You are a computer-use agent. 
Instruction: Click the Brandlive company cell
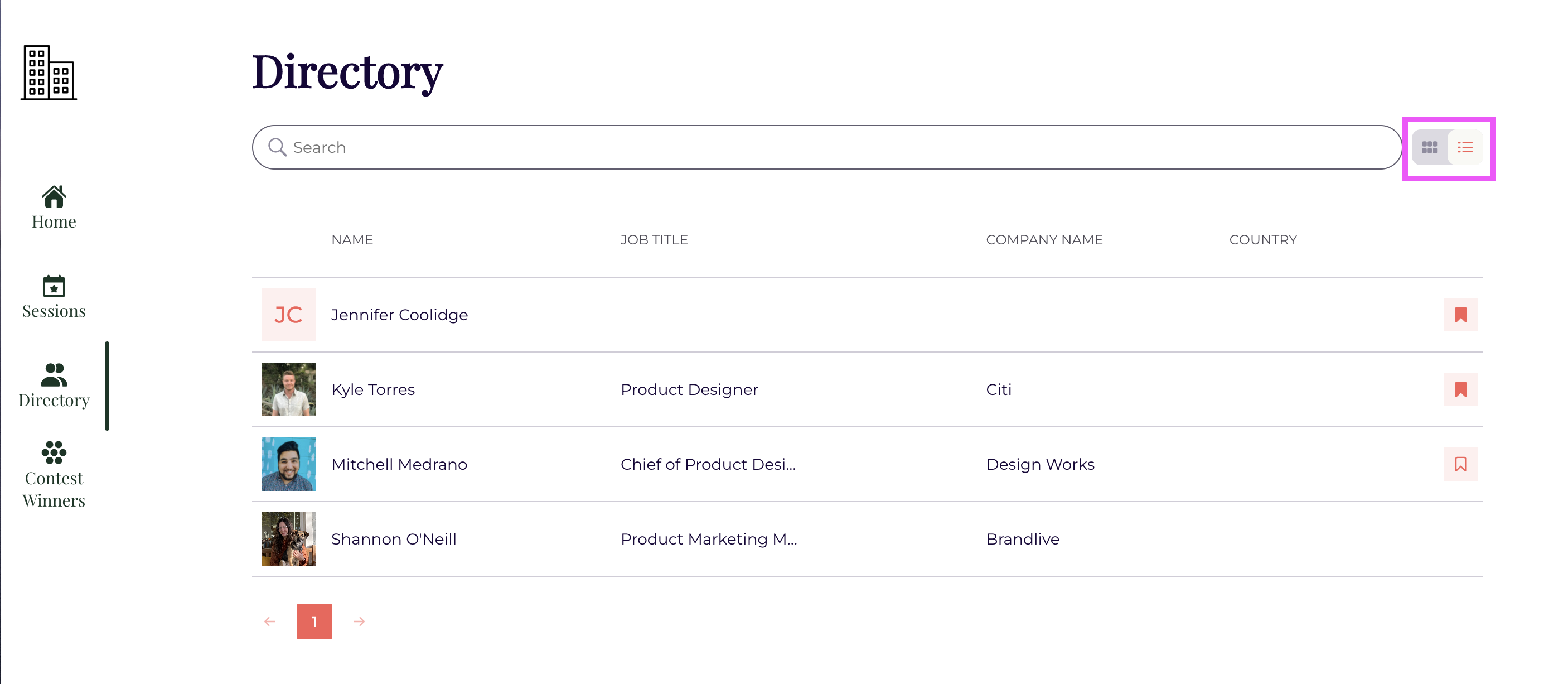point(1023,539)
